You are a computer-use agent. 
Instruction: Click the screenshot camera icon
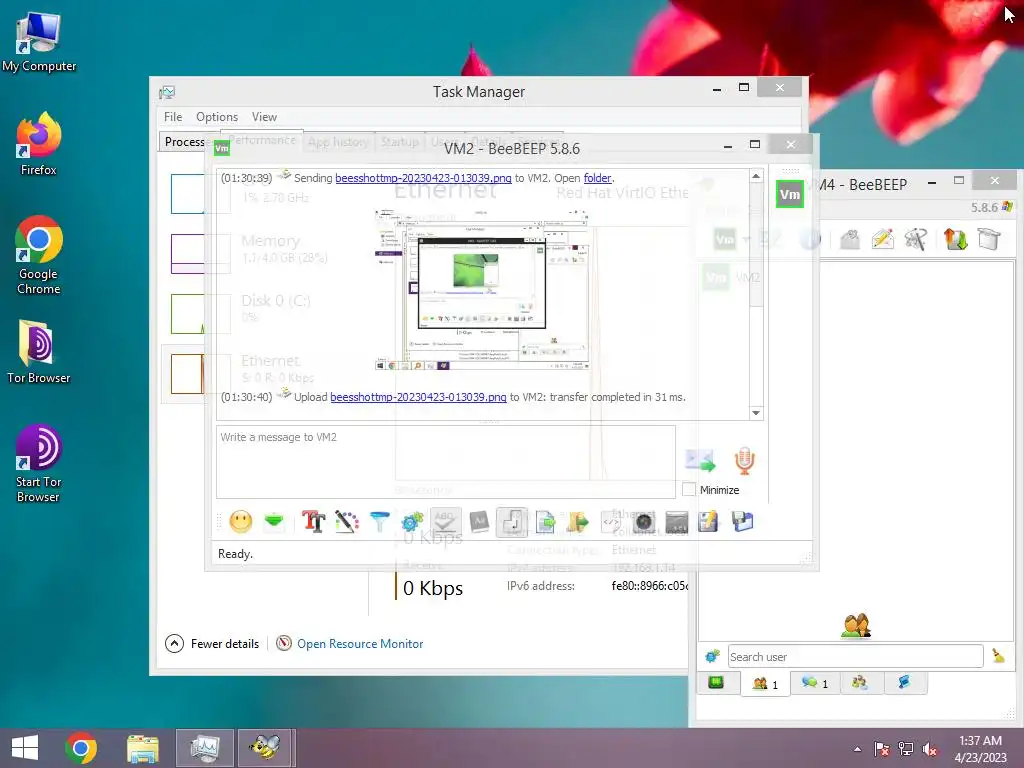pos(644,522)
